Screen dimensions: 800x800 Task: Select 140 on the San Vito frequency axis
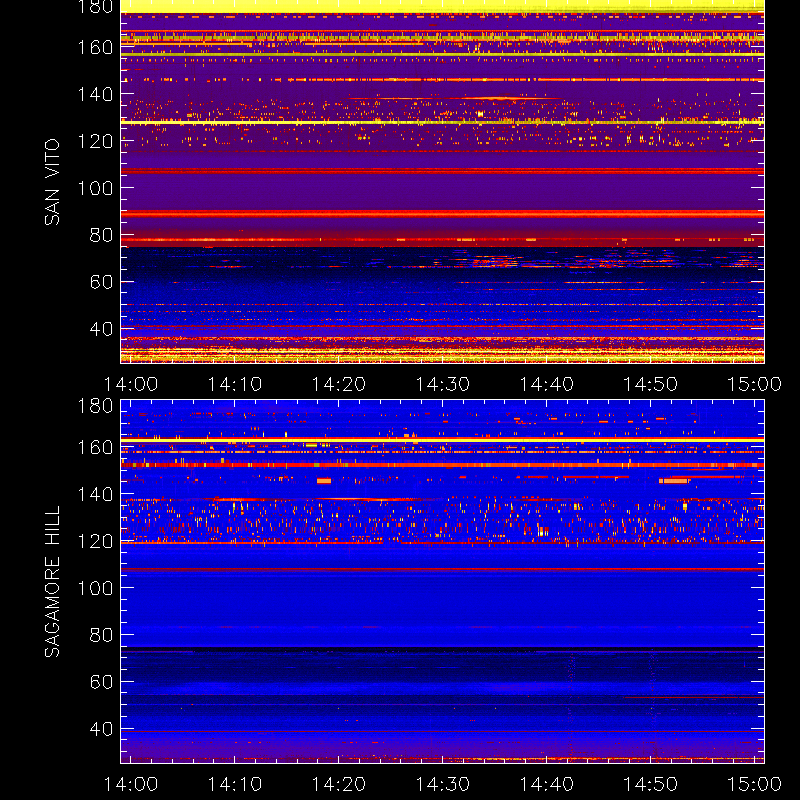[x=95, y=94]
